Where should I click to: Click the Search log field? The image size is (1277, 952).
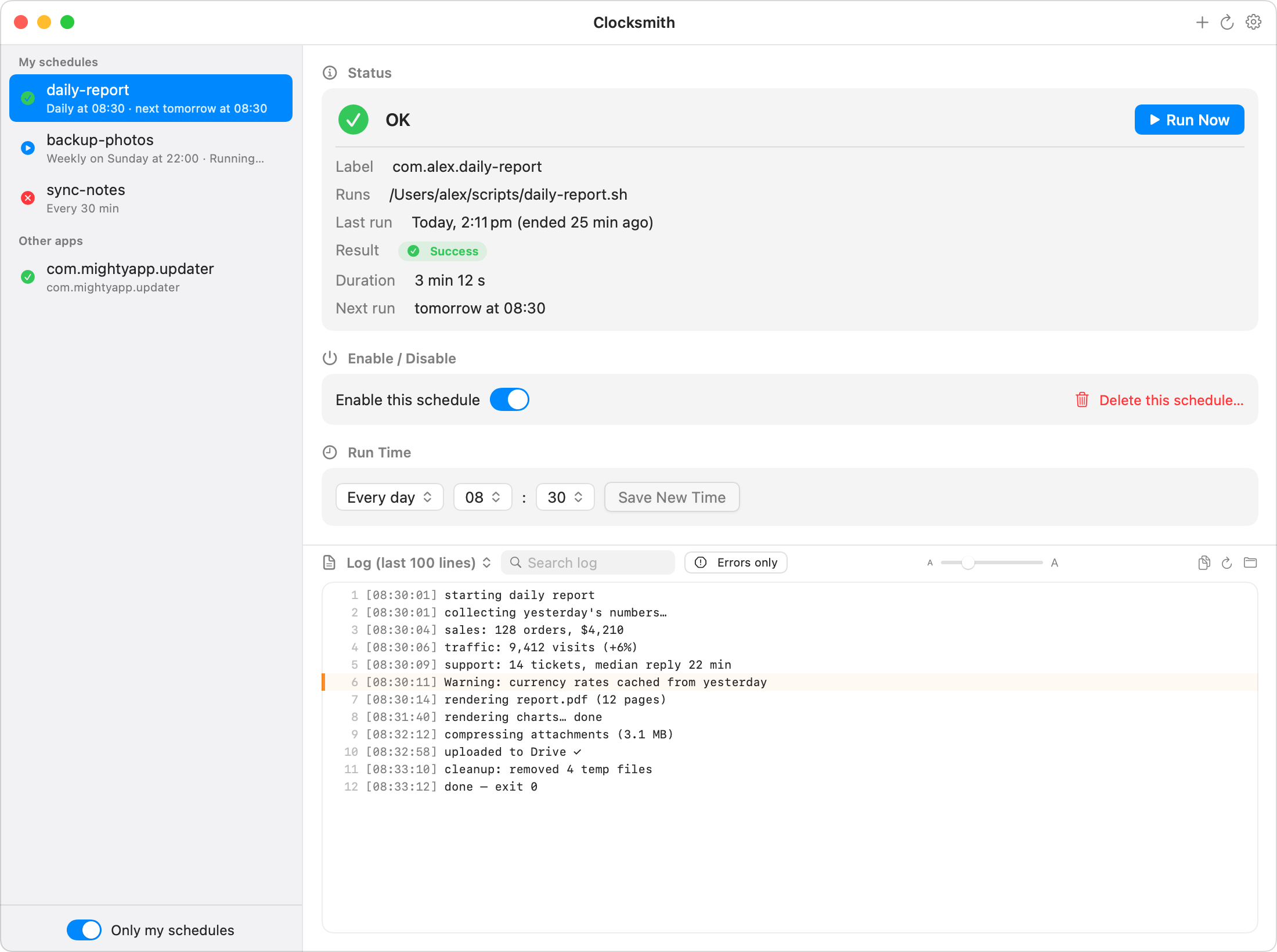pyautogui.click(x=587, y=562)
